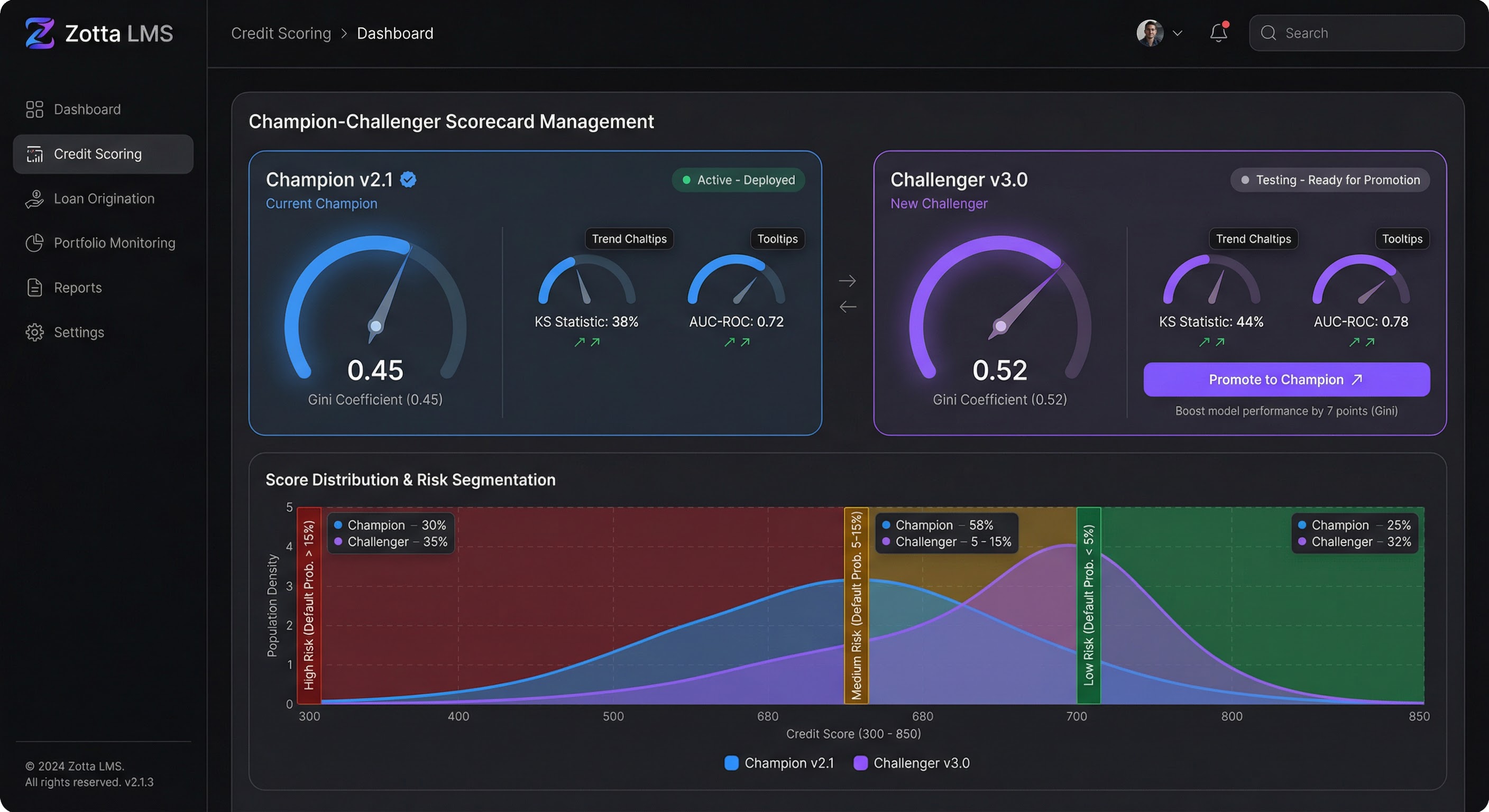Open the Settings gear icon
This screenshot has width=1489, height=812.
pos(35,332)
